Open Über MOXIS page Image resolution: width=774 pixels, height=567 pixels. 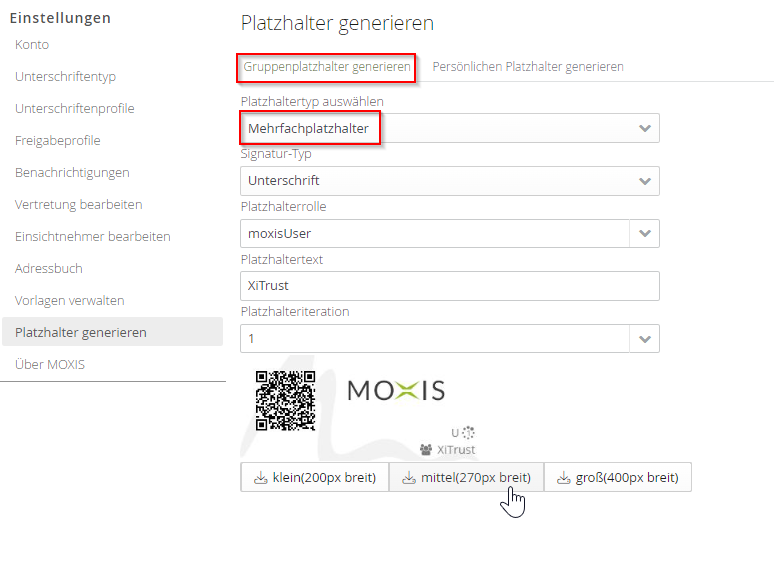tap(50, 365)
